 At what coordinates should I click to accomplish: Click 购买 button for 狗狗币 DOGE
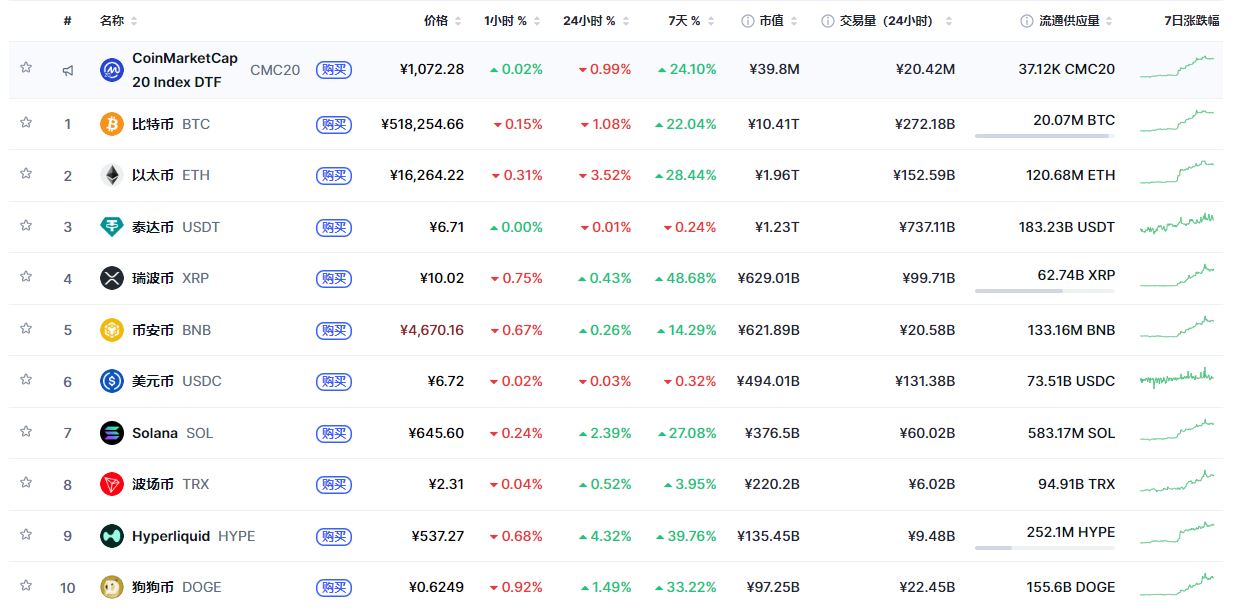334,587
